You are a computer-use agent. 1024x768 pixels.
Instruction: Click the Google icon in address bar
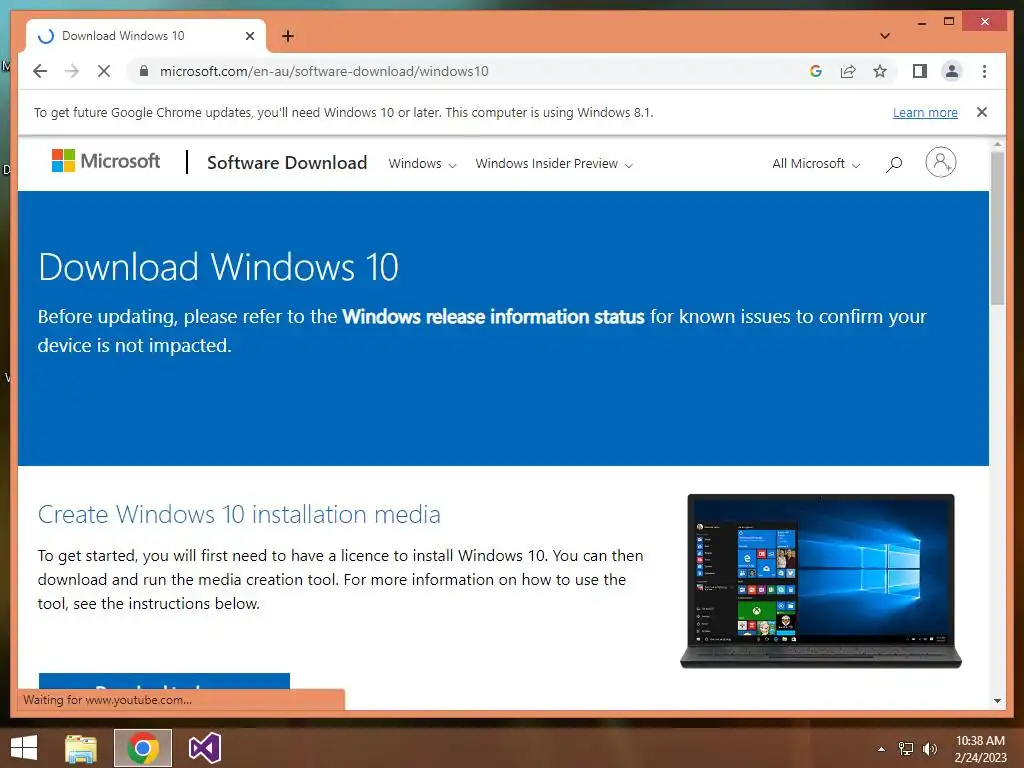(x=816, y=71)
